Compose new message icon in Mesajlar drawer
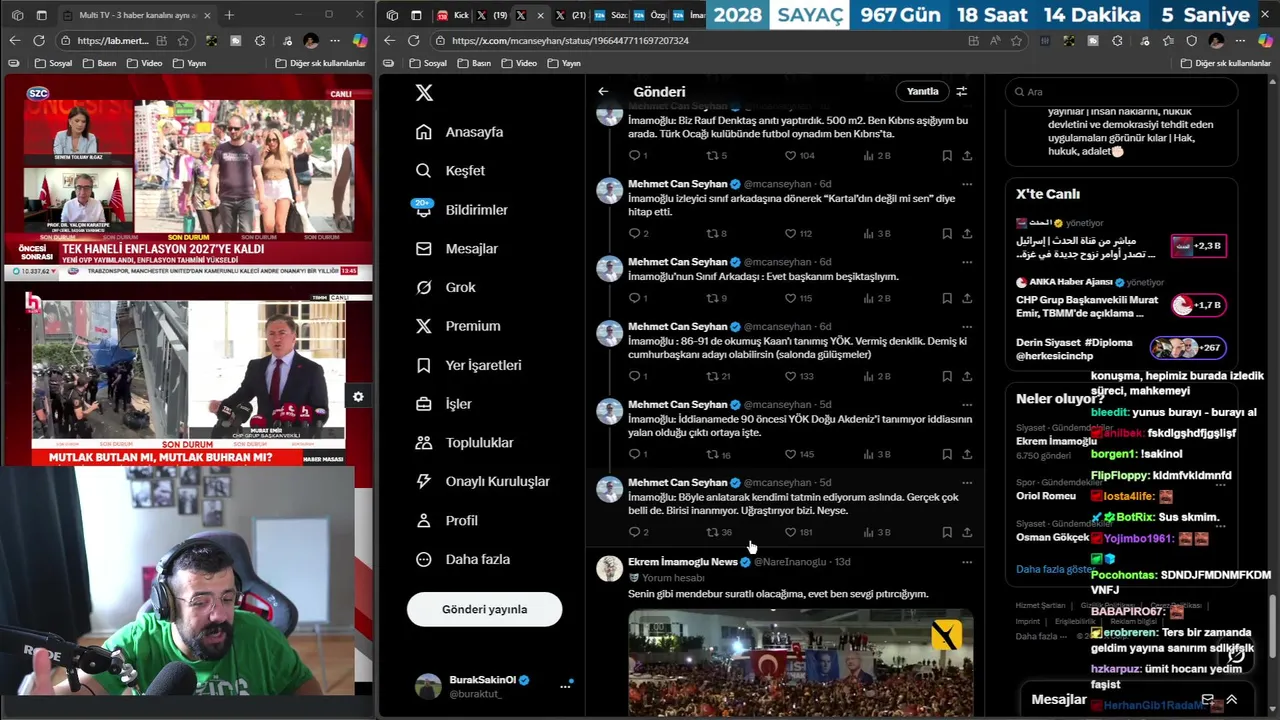Viewport: 1280px width, 720px height. point(1208,700)
